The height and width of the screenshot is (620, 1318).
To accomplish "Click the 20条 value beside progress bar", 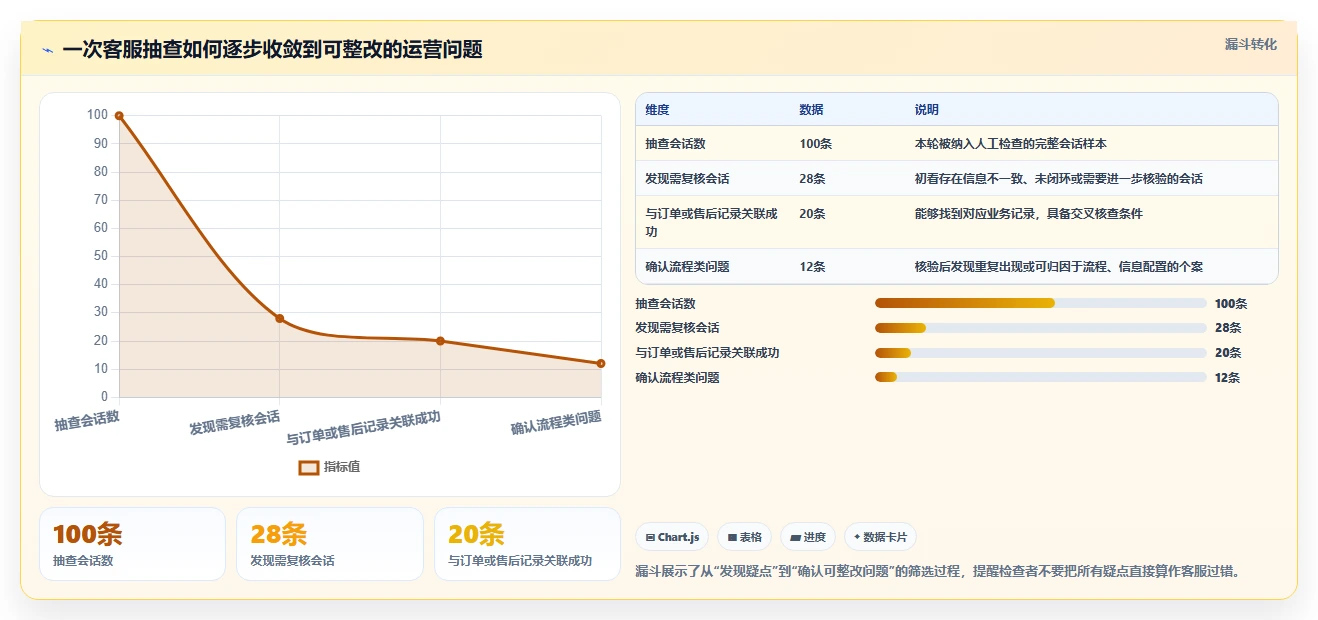I will point(1228,353).
